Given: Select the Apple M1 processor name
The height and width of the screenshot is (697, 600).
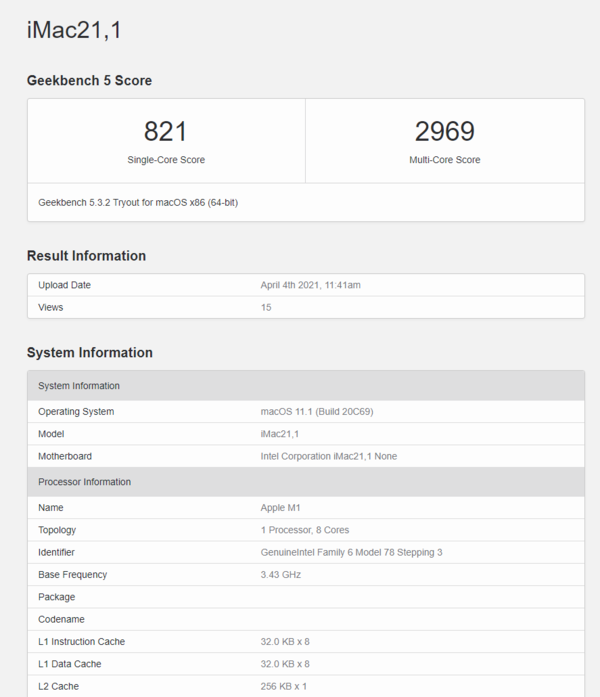Looking at the screenshot, I should click(280, 508).
